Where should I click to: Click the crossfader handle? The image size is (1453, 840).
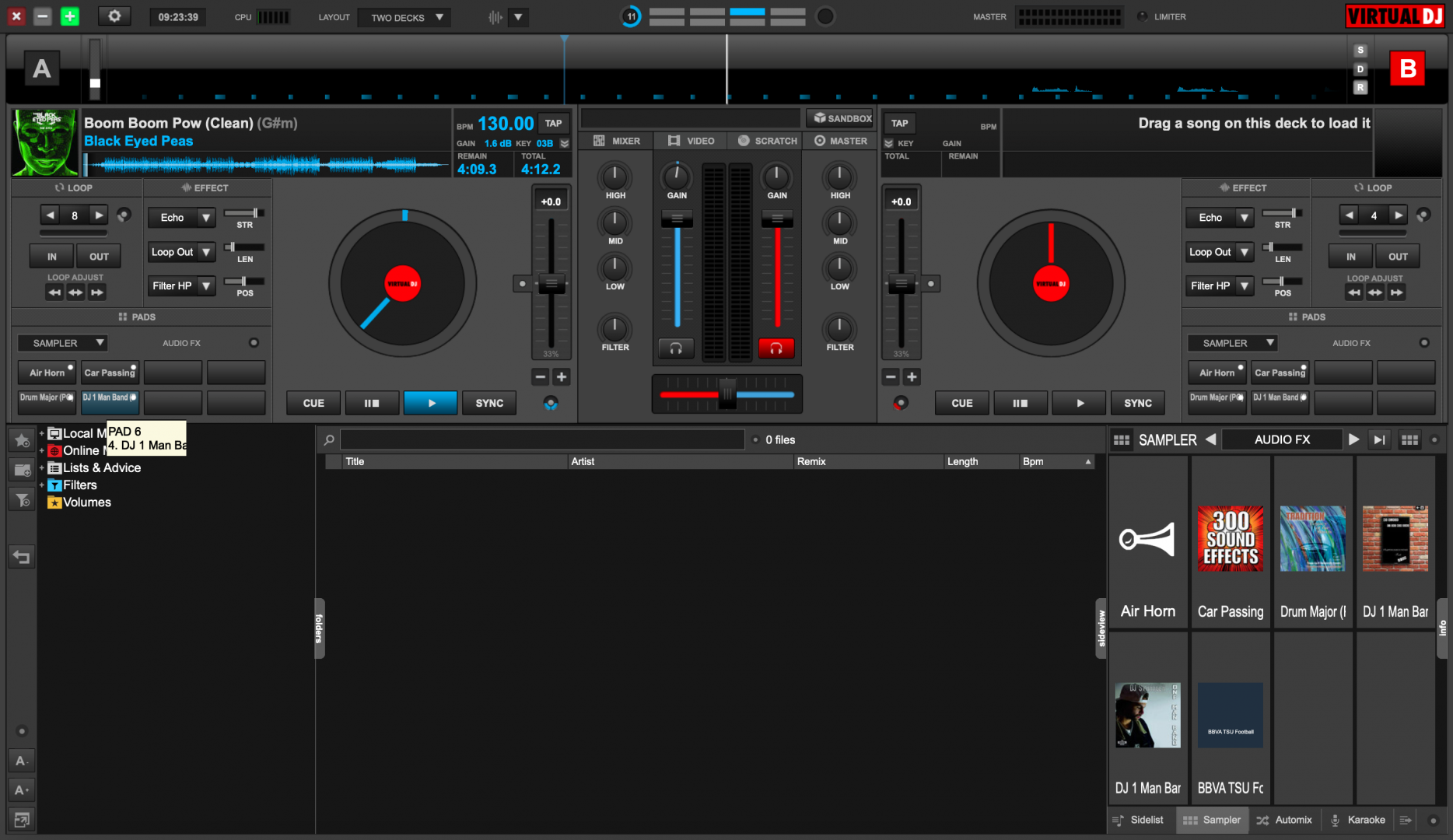pyautogui.click(x=727, y=393)
